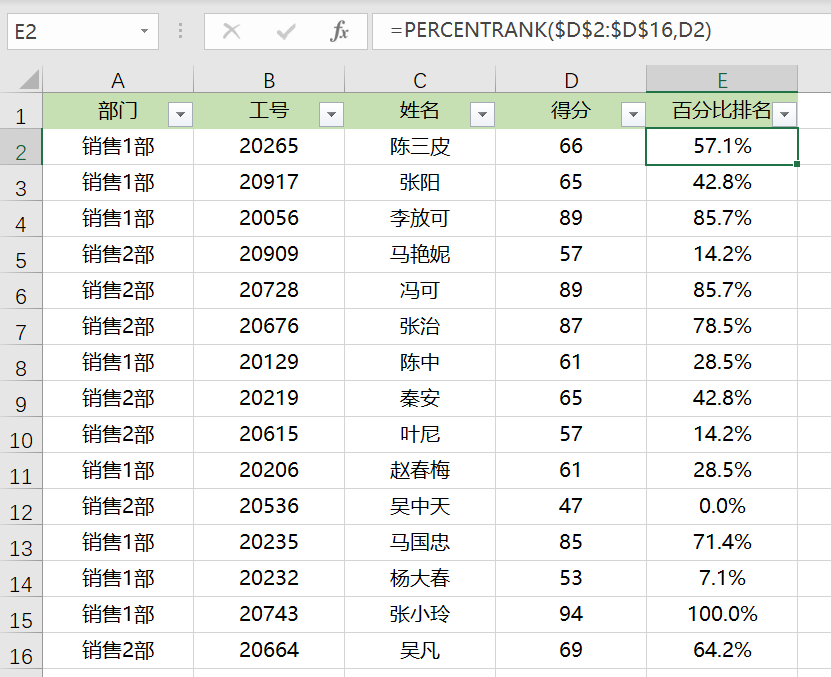Select score cell 47

point(571,507)
